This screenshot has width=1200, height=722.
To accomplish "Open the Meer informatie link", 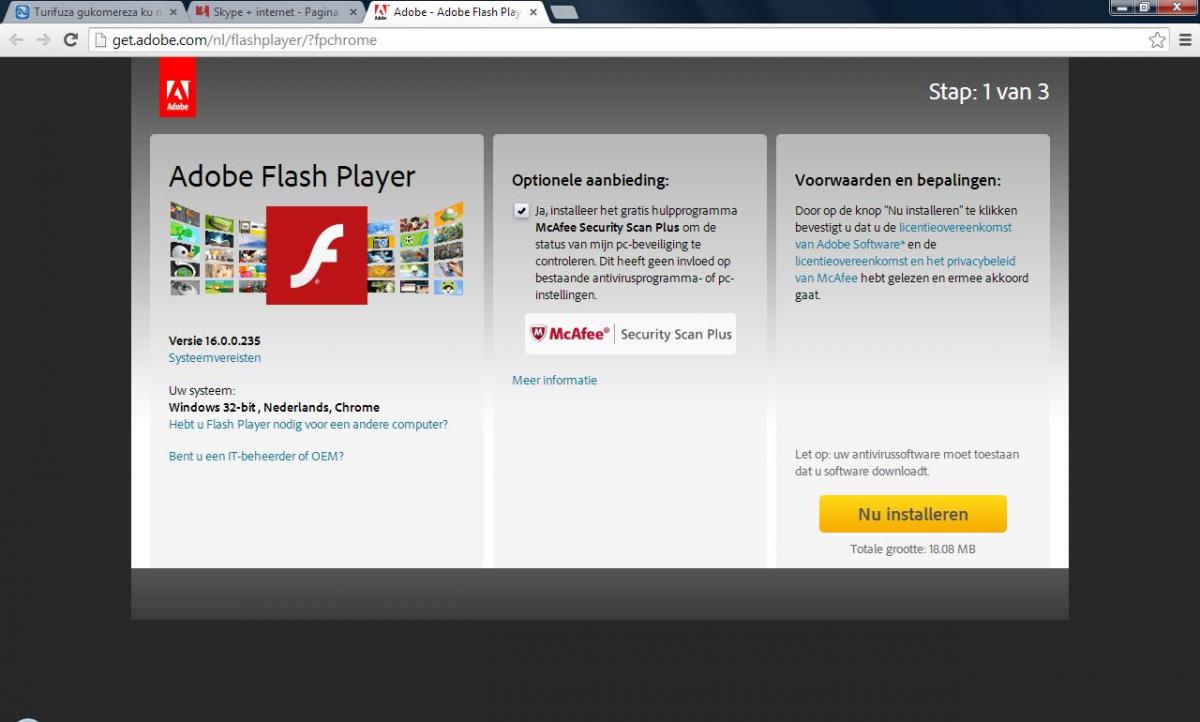I will point(554,380).
